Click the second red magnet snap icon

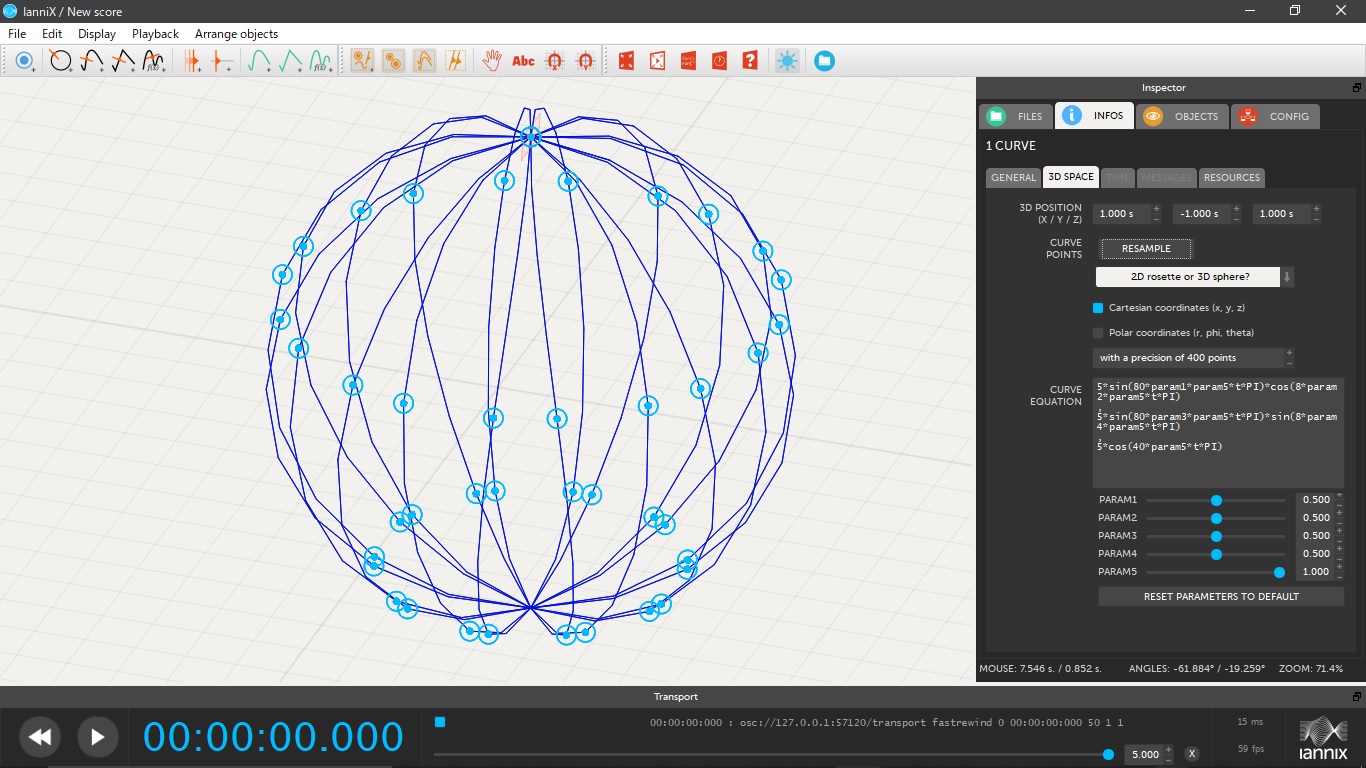tap(586, 61)
